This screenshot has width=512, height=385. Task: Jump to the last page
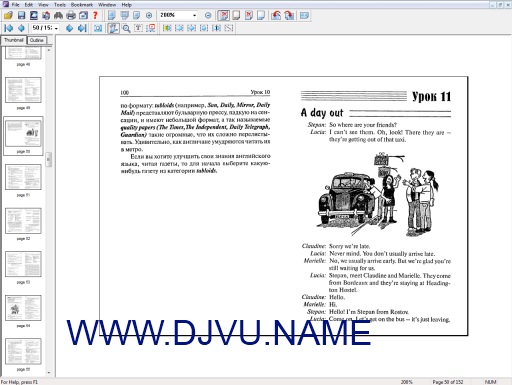82,28
